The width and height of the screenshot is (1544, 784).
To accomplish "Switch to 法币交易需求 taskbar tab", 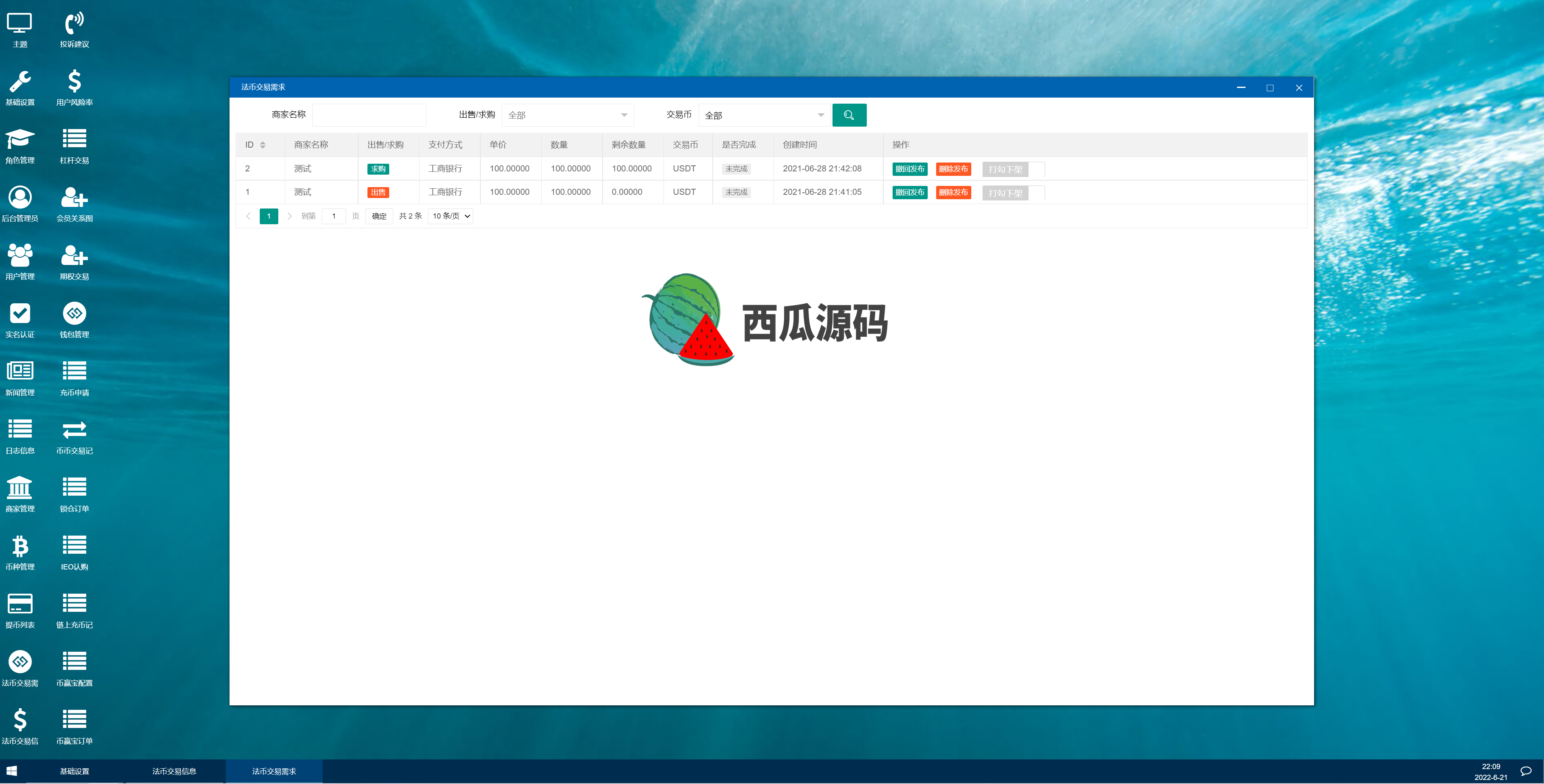I will [274, 771].
